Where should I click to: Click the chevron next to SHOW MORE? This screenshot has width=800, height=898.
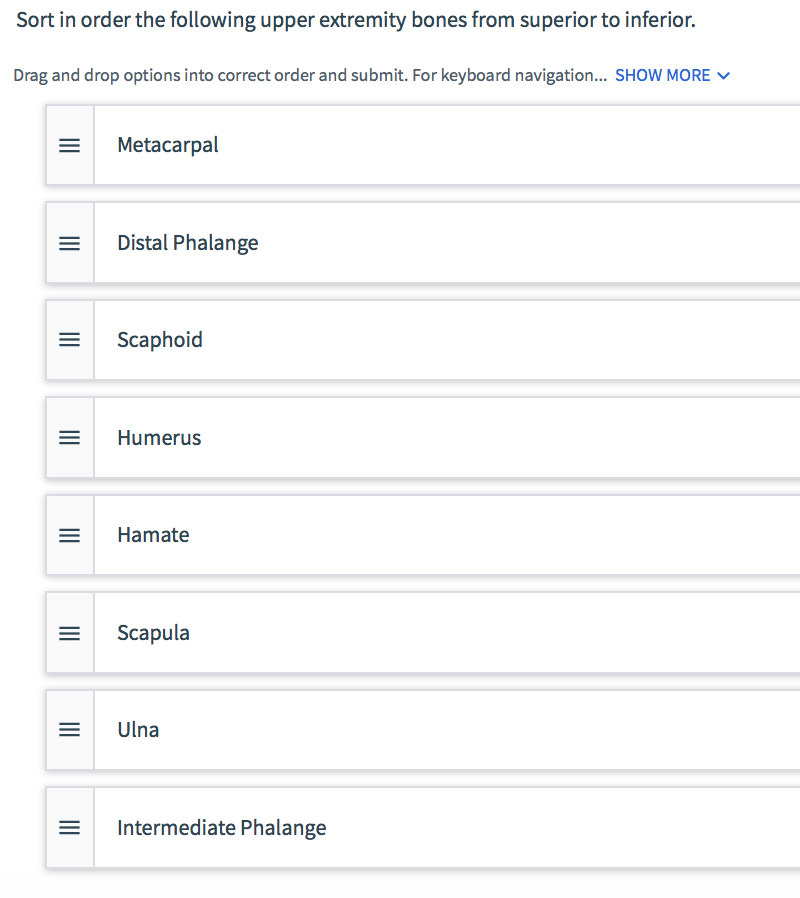tap(724, 76)
